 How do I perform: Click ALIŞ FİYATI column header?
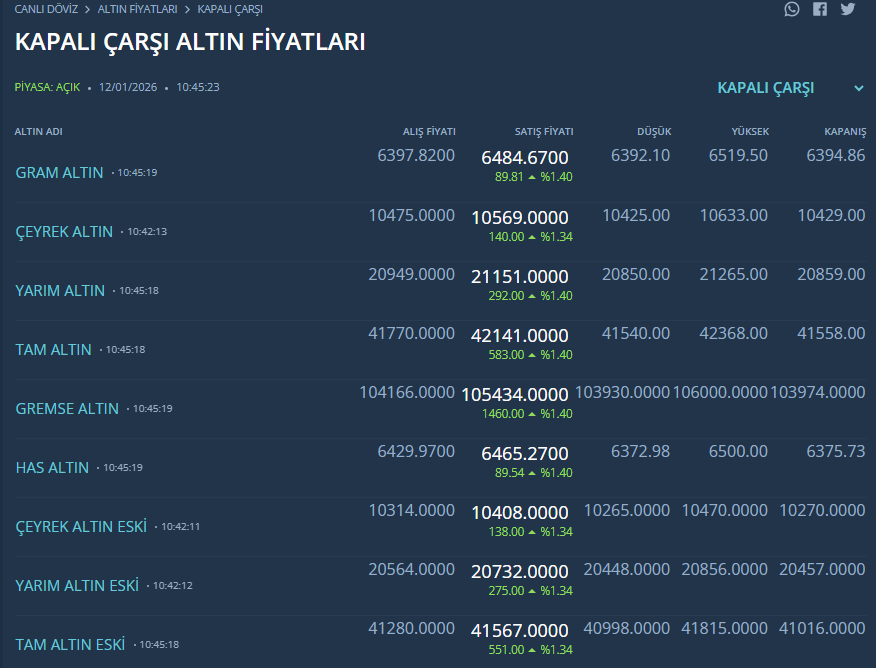[429, 132]
